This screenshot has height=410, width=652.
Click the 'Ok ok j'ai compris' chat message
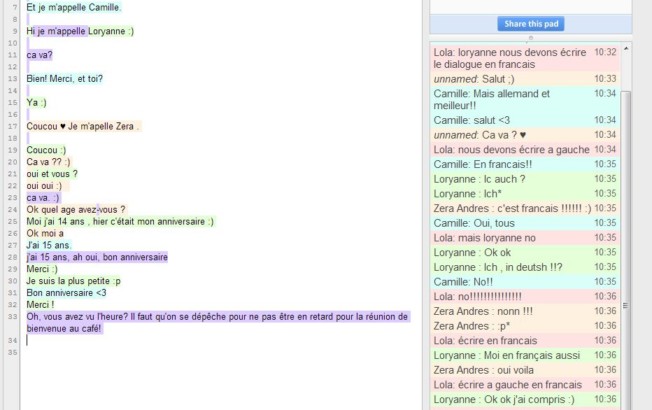point(504,399)
